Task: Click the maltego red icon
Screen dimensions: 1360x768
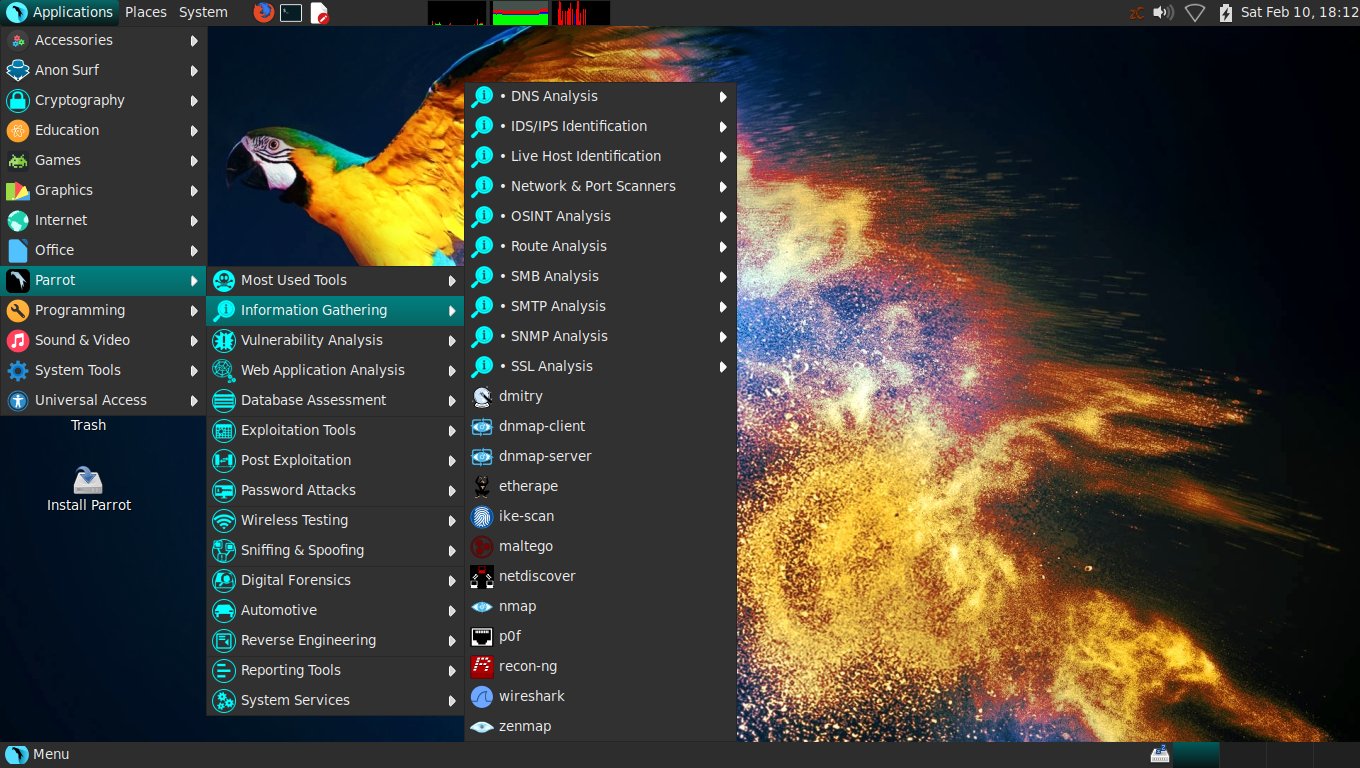Action: pos(482,546)
